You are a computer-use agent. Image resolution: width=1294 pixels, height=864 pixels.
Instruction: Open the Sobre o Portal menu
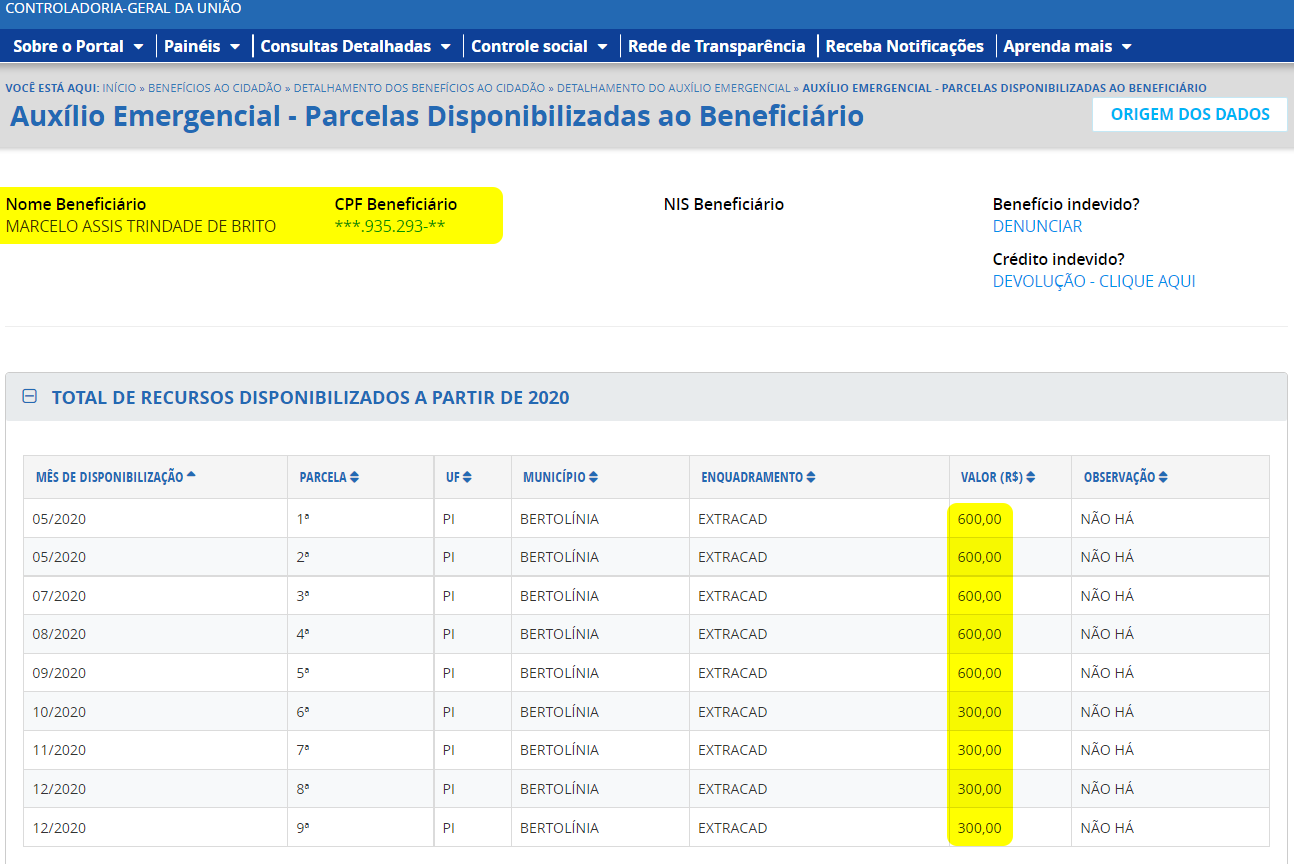pyautogui.click(x=78, y=46)
